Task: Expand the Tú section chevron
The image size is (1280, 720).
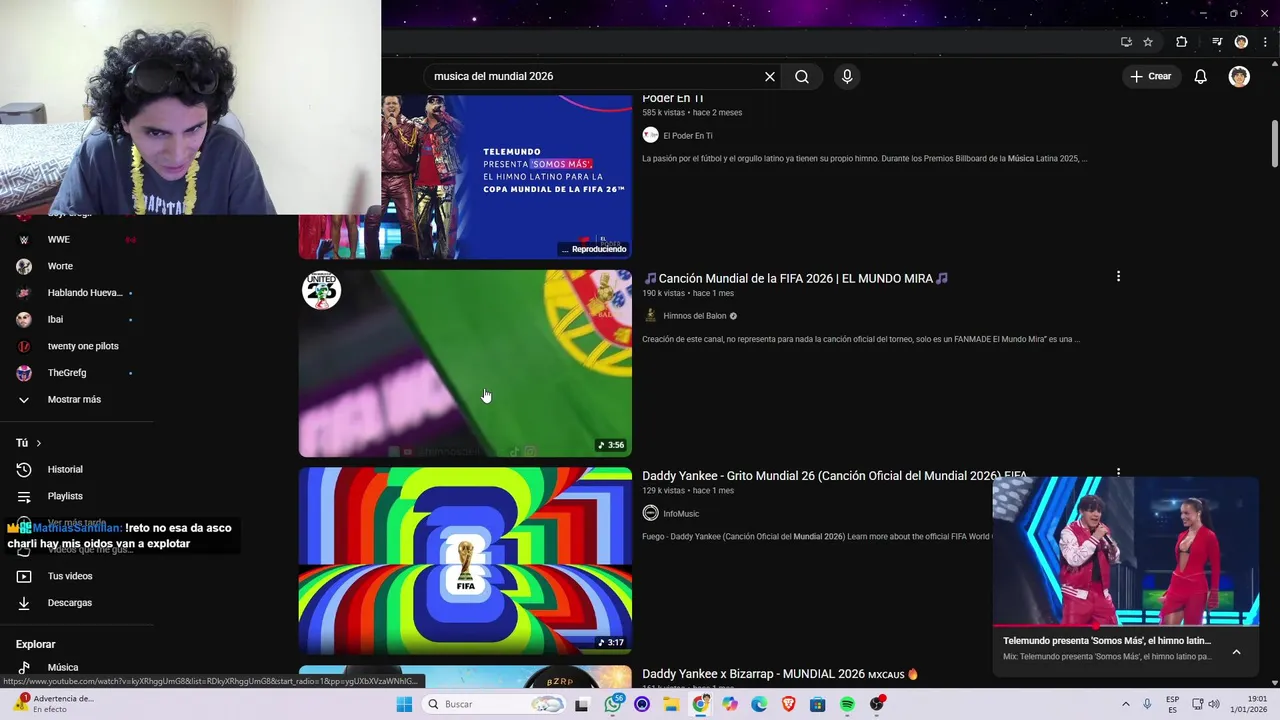Action: click(x=39, y=443)
